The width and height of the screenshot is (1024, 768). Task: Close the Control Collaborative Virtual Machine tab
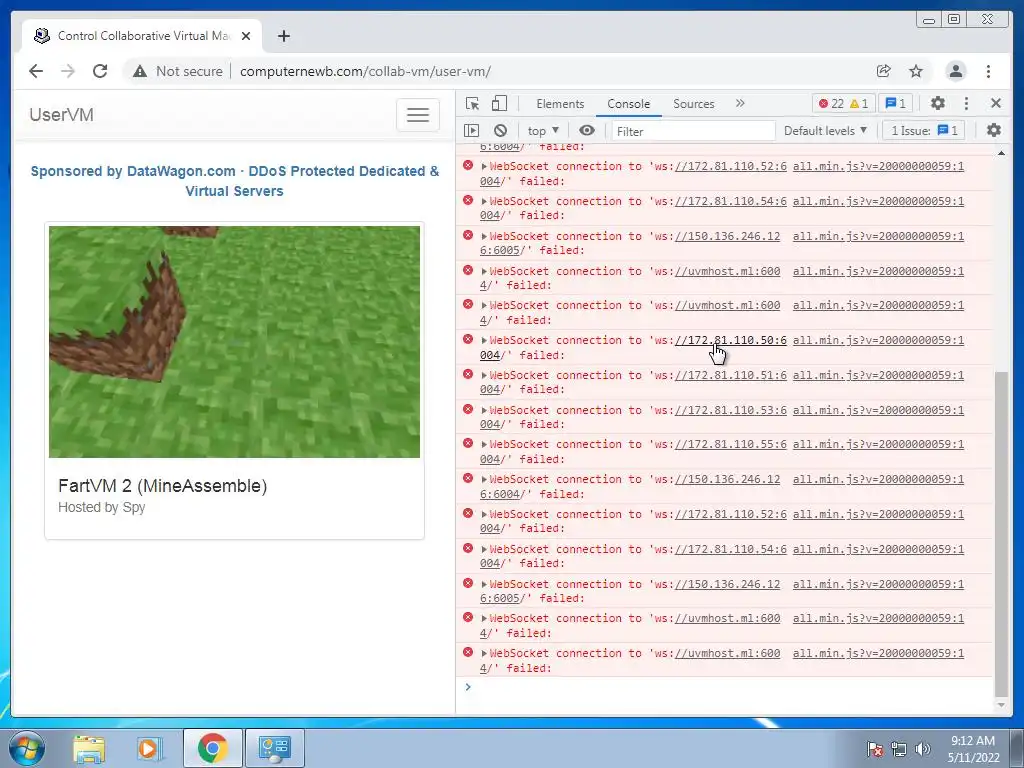point(246,36)
